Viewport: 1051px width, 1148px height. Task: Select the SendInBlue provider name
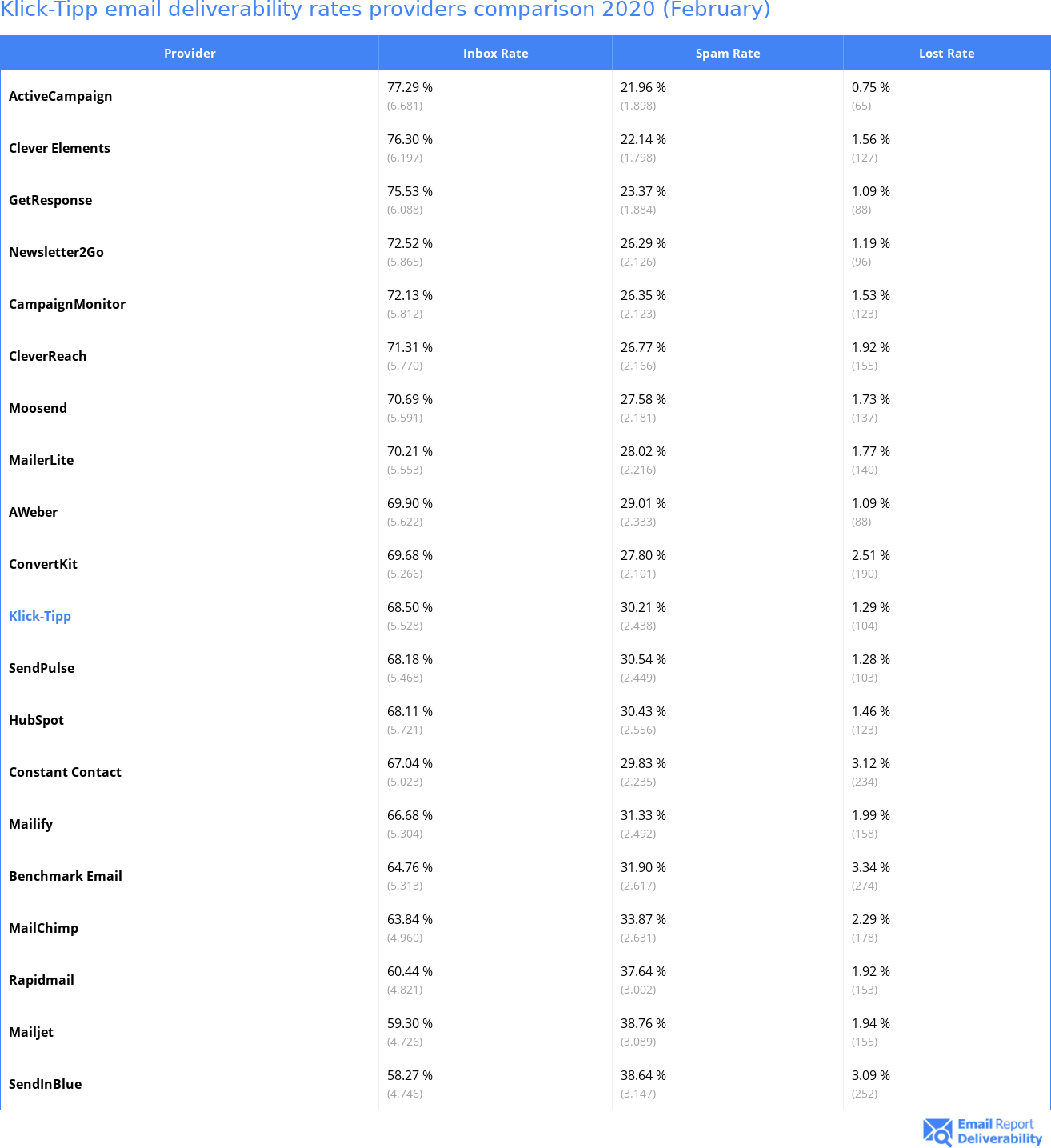tap(45, 1084)
